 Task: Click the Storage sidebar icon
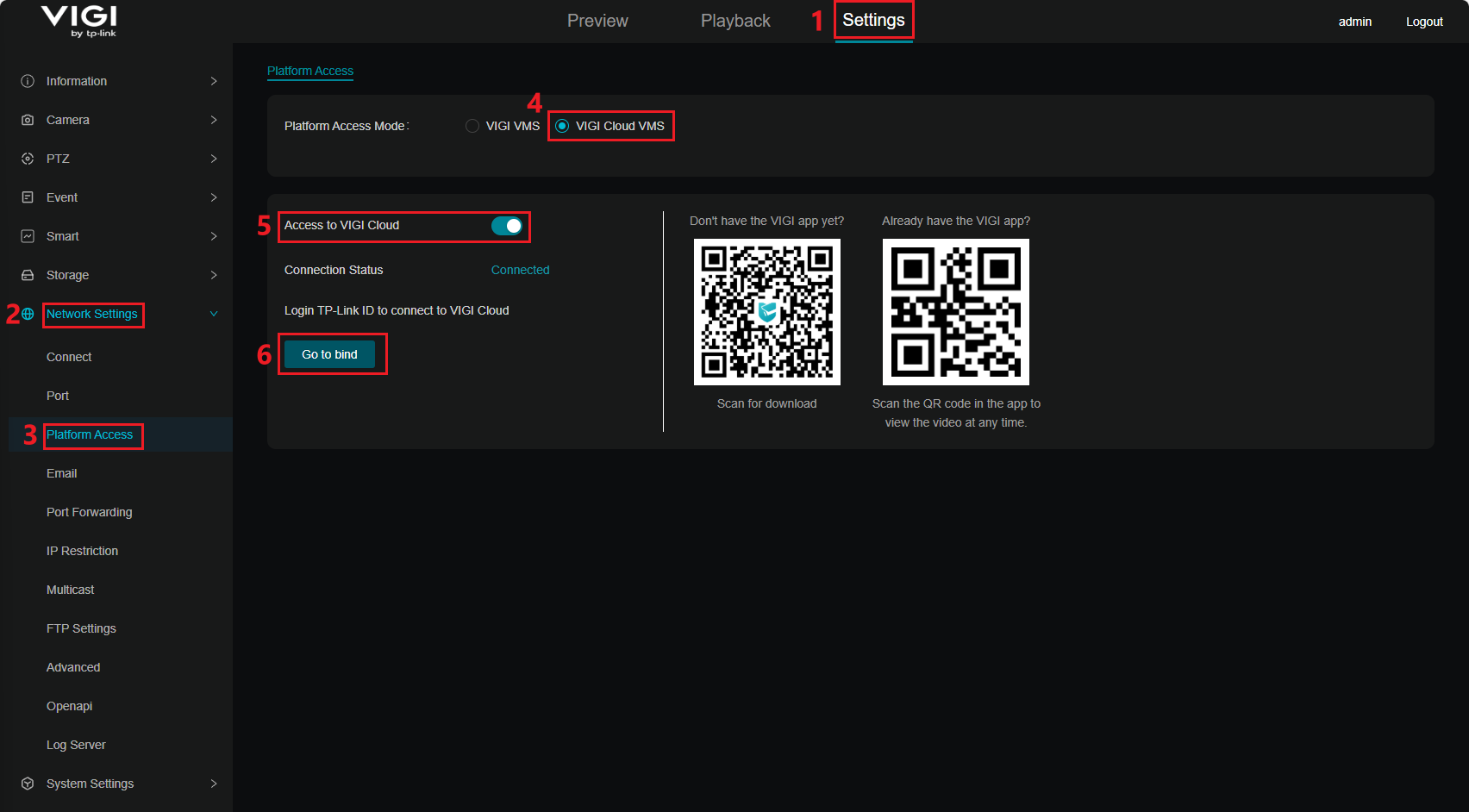[x=28, y=275]
